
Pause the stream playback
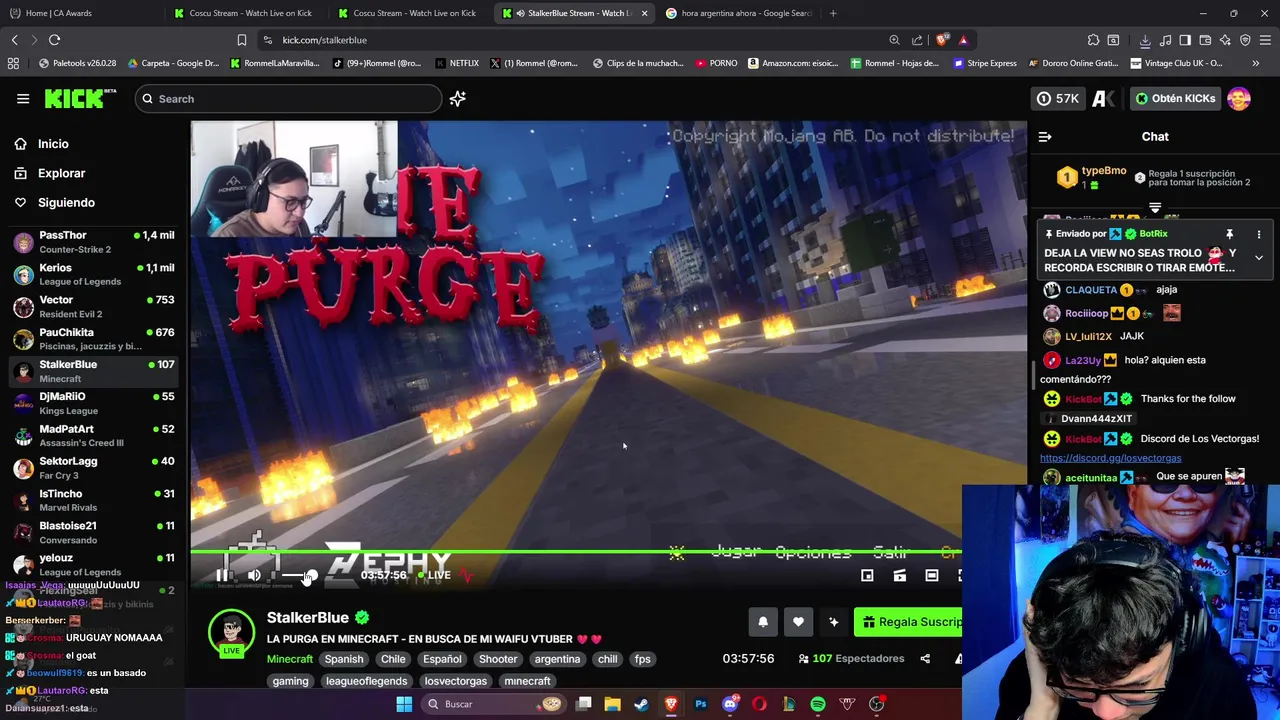222,575
